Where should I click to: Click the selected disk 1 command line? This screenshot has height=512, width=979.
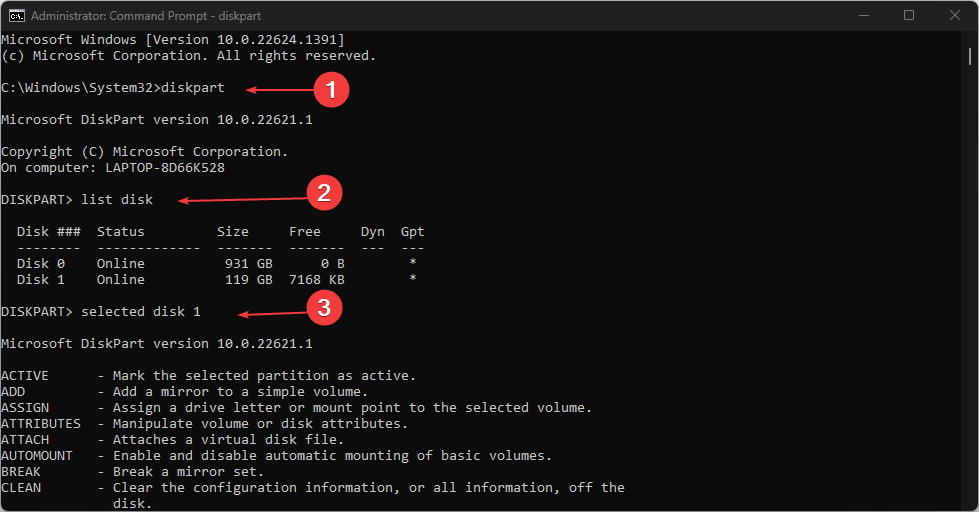(141, 312)
